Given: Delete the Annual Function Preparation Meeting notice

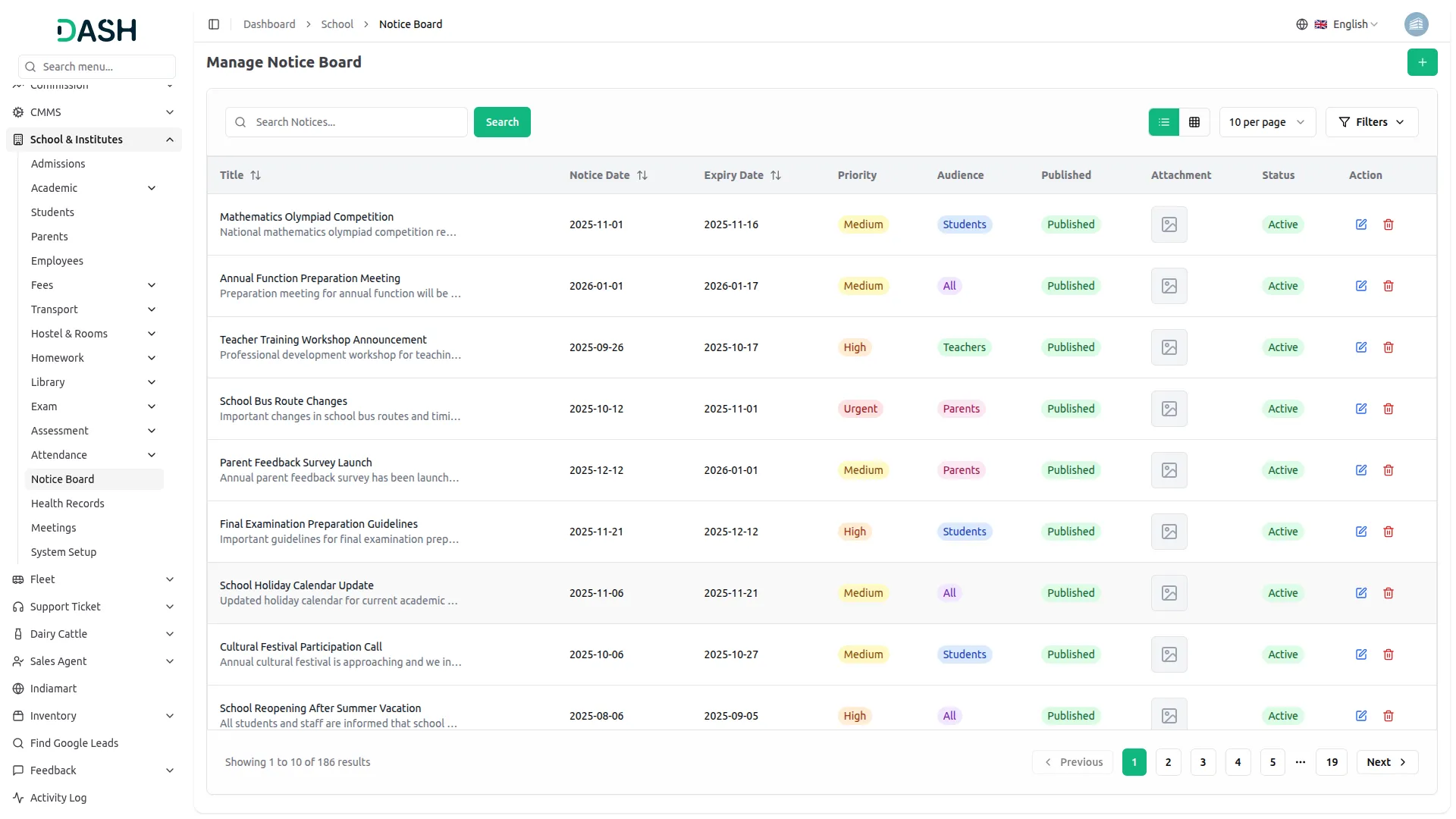Looking at the screenshot, I should coord(1389,286).
